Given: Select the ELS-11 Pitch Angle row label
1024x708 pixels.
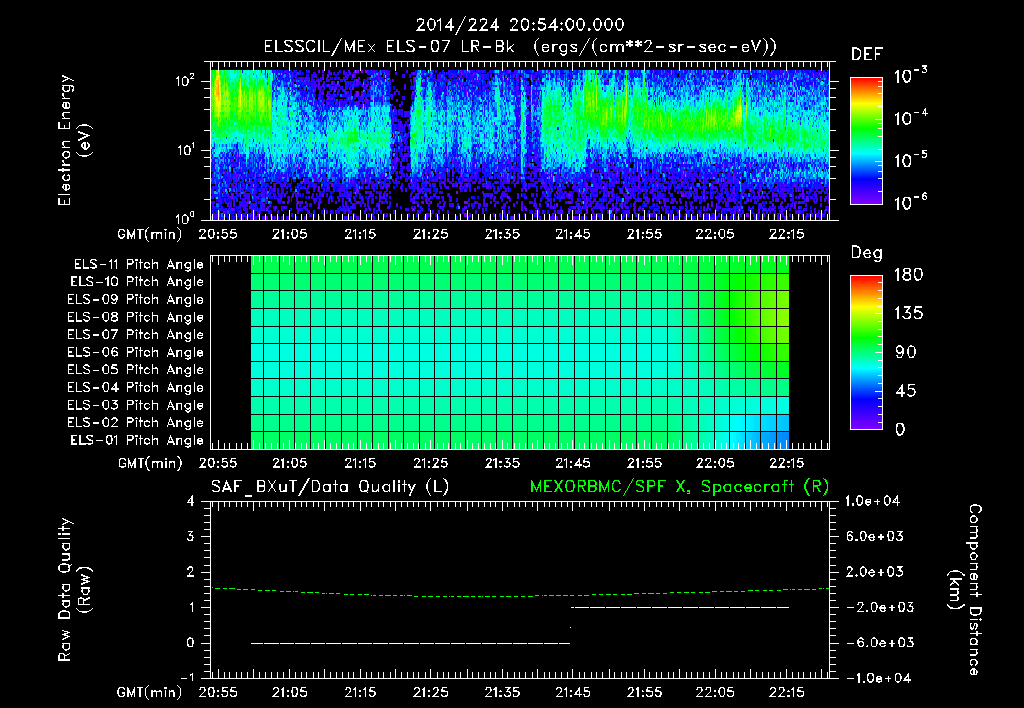Looking at the screenshot, I should click(x=138, y=265).
